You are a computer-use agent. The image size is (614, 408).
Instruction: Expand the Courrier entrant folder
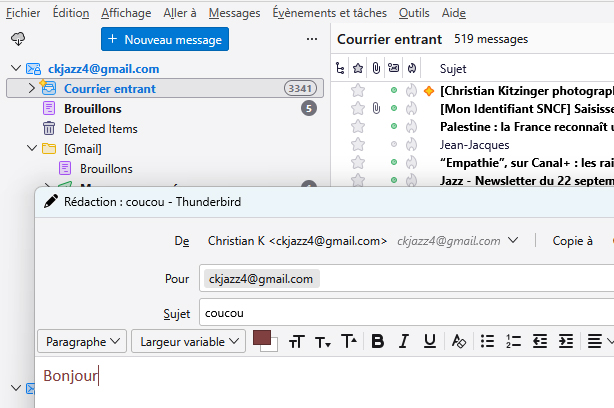[x=32, y=88]
